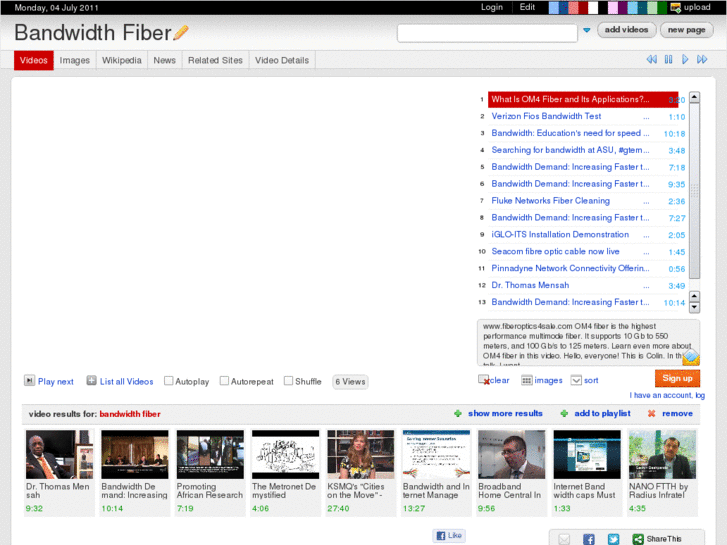
Task: Click the ShareThis icon
Action: tap(638, 539)
